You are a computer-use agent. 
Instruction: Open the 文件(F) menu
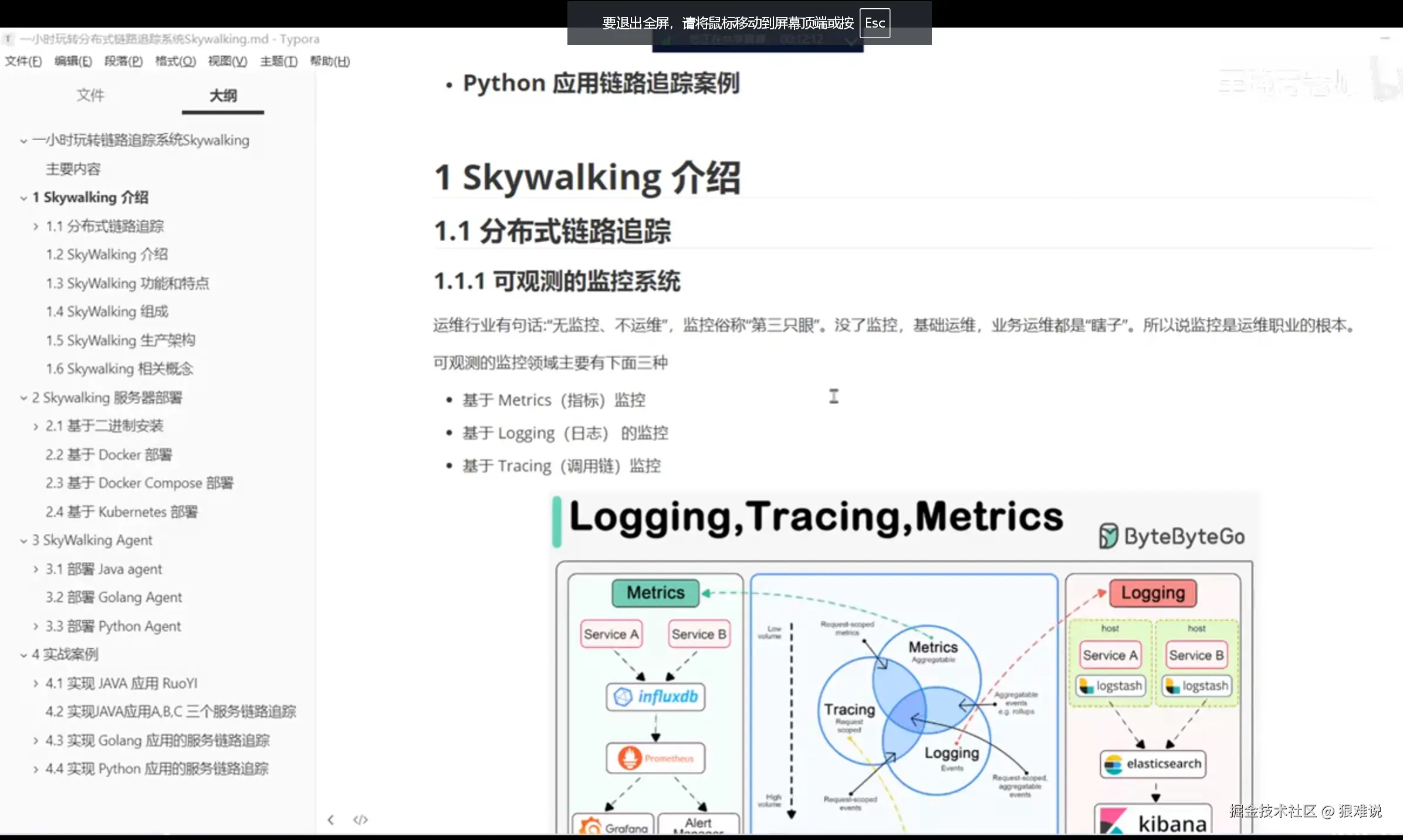click(x=23, y=62)
